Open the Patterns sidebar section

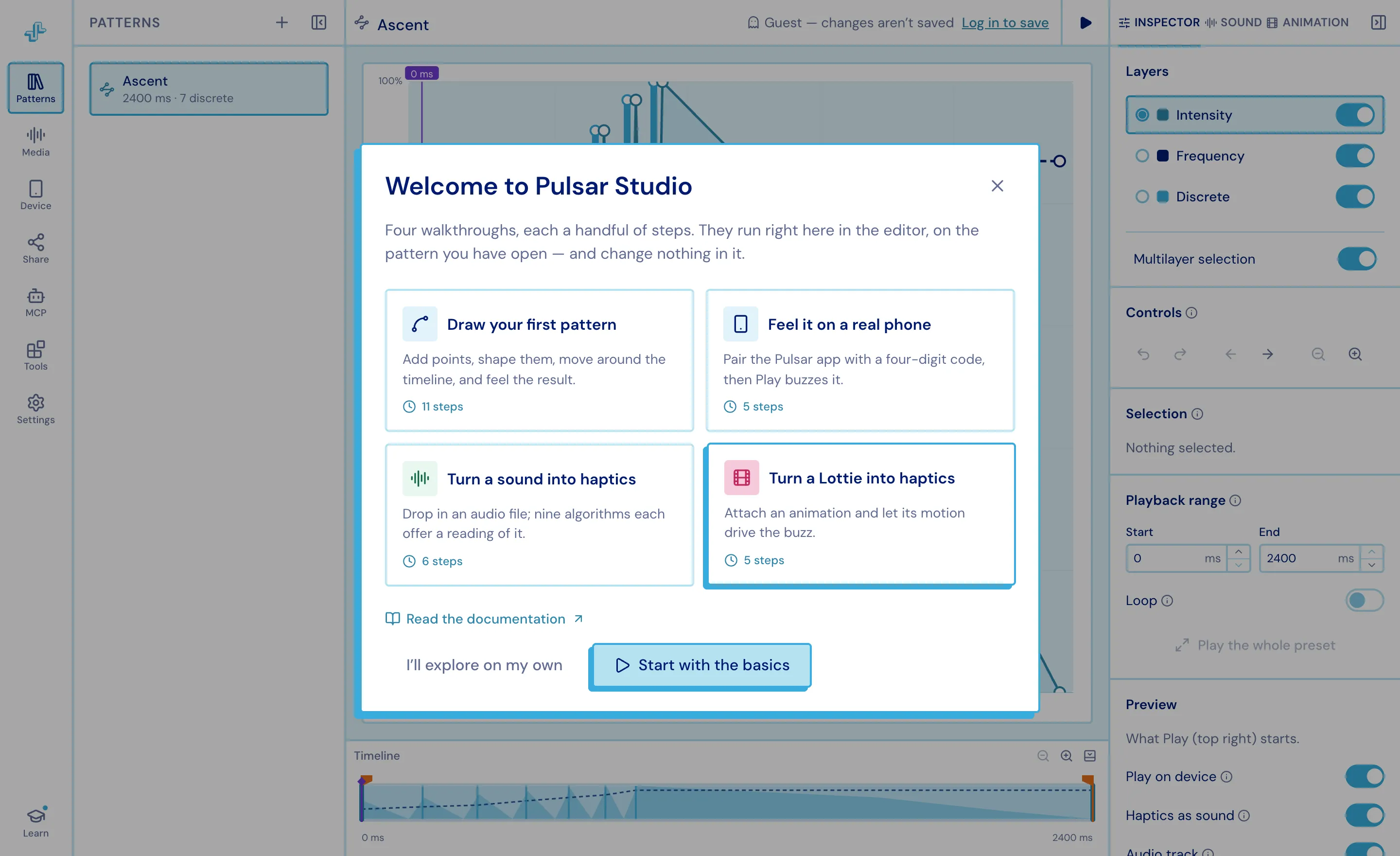[x=35, y=88]
